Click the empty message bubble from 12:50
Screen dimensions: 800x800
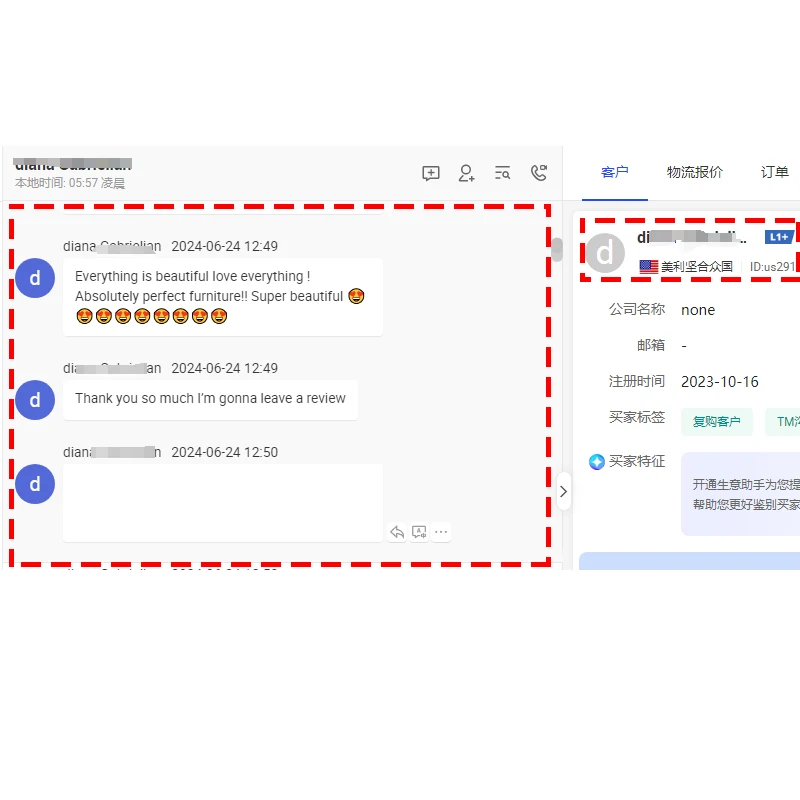pos(222,503)
